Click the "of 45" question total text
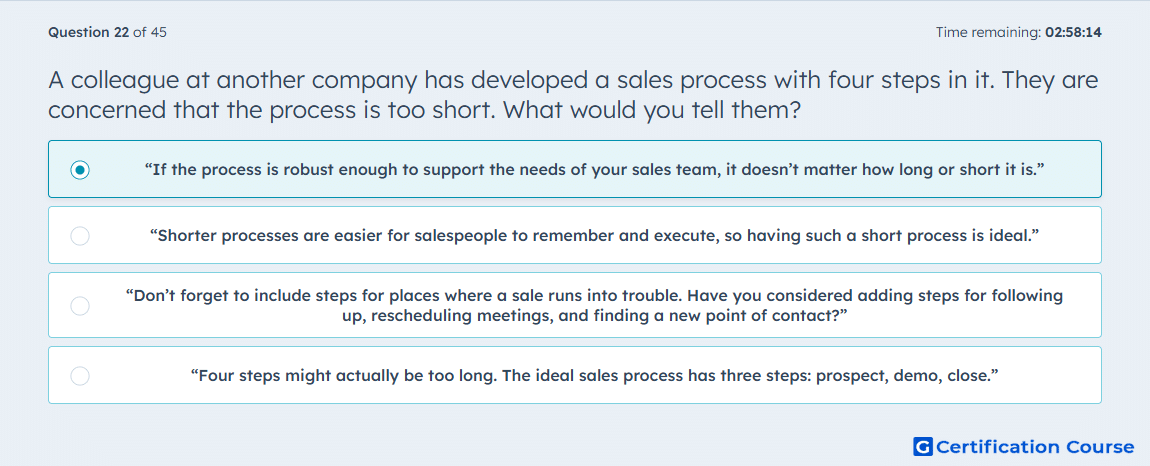The image size is (1150, 466). click(x=150, y=32)
